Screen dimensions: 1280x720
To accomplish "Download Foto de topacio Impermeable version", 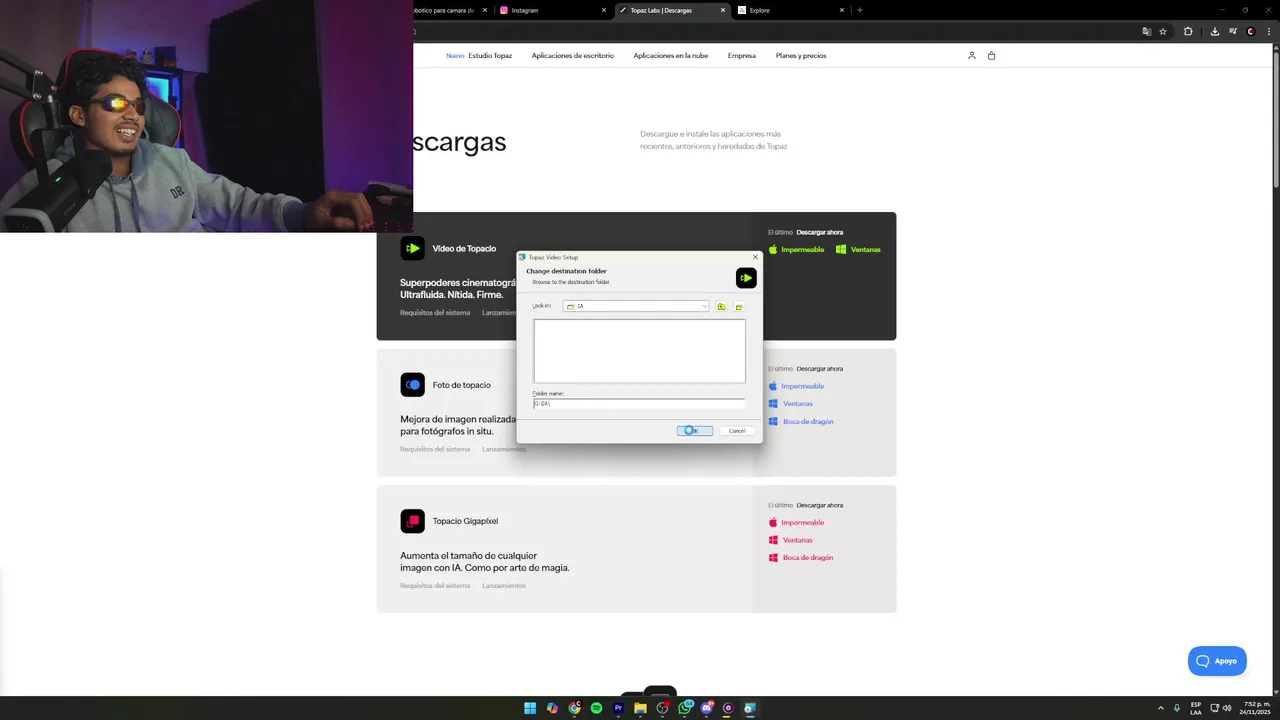I will point(796,386).
